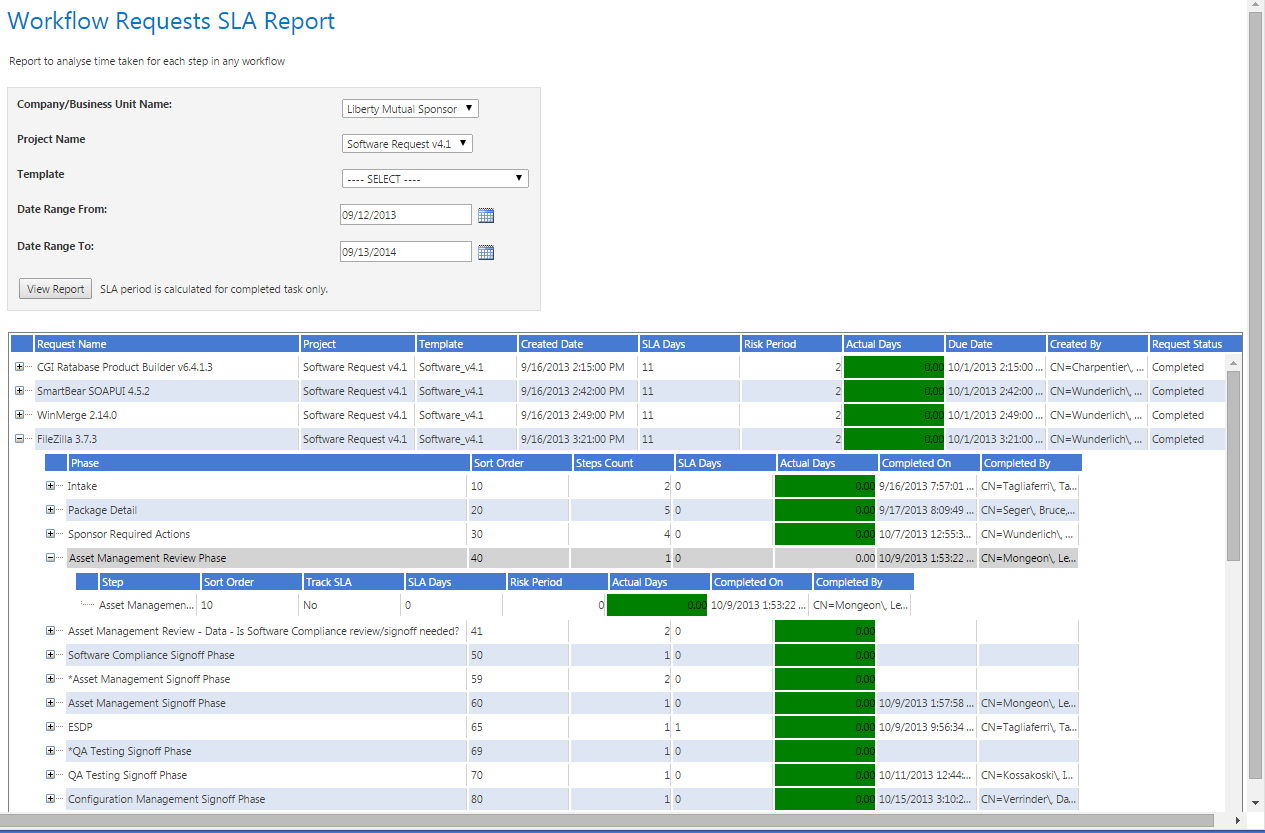Expand the Intake phase row

(x=51, y=486)
